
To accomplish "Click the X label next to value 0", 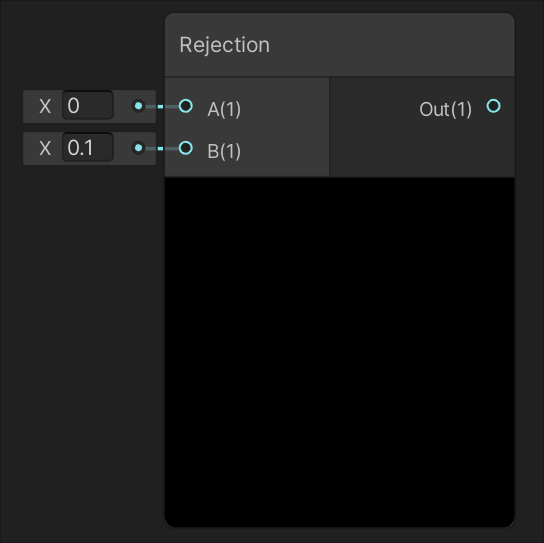I will point(45,106).
